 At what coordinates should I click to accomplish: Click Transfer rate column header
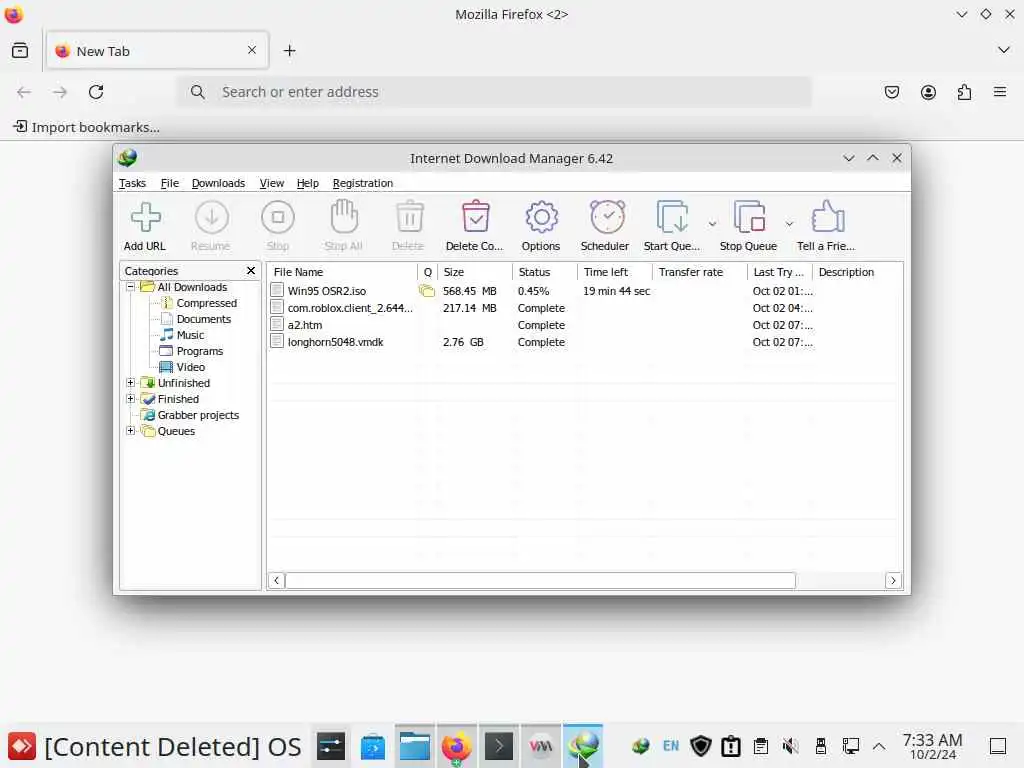(x=699, y=272)
